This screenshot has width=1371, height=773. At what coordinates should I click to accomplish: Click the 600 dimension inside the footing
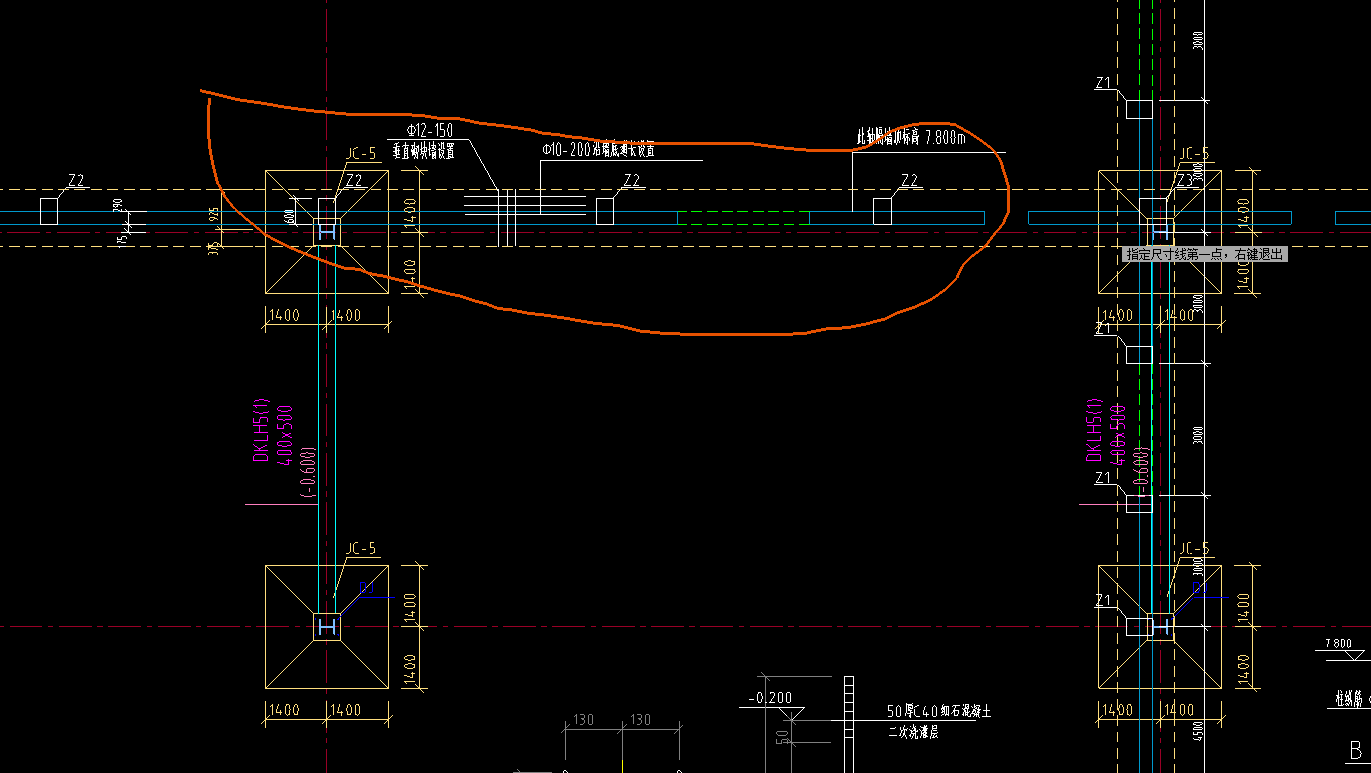(290, 216)
